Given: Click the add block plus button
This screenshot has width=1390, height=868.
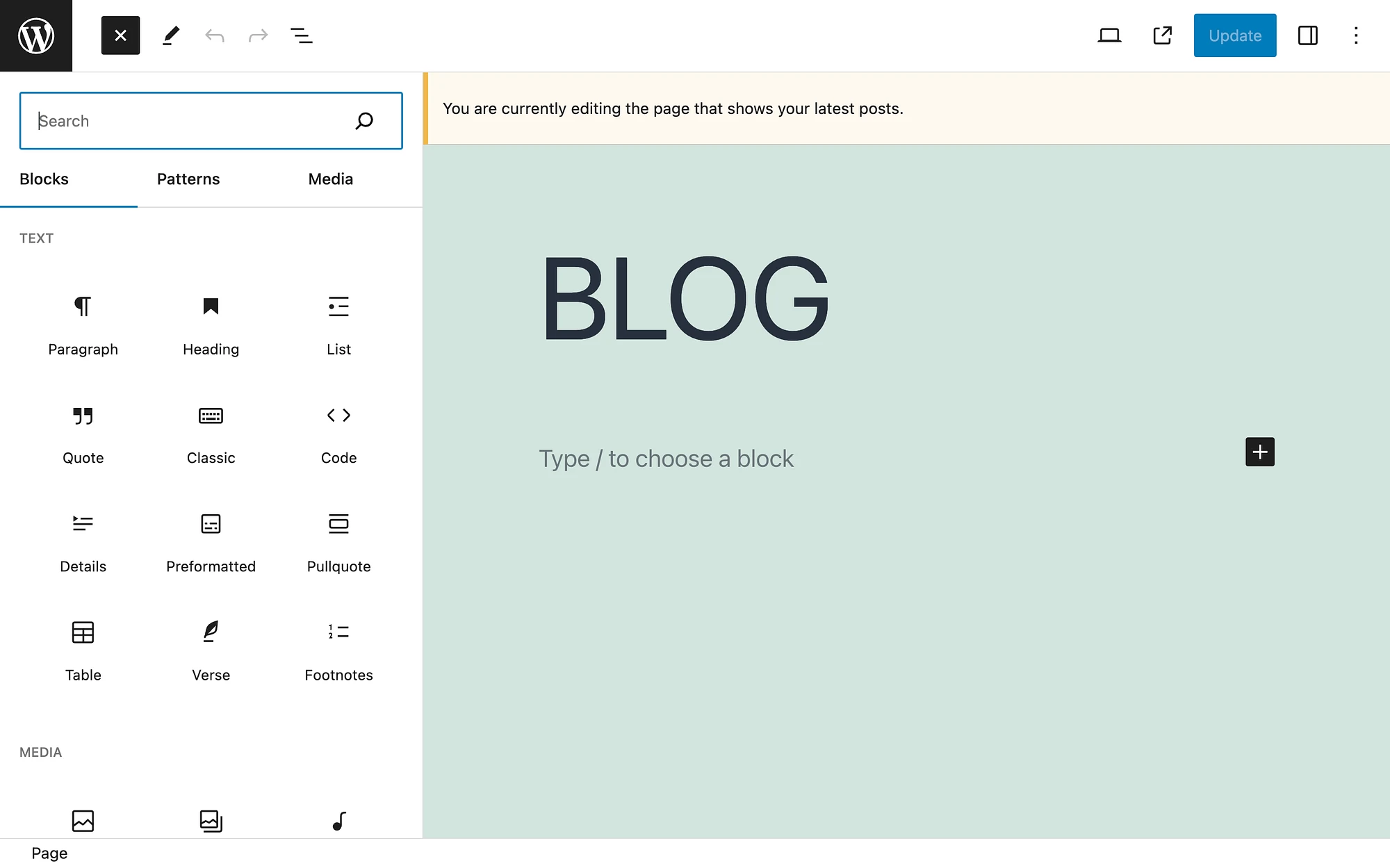Looking at the screenshot, I should [1260, 451].
